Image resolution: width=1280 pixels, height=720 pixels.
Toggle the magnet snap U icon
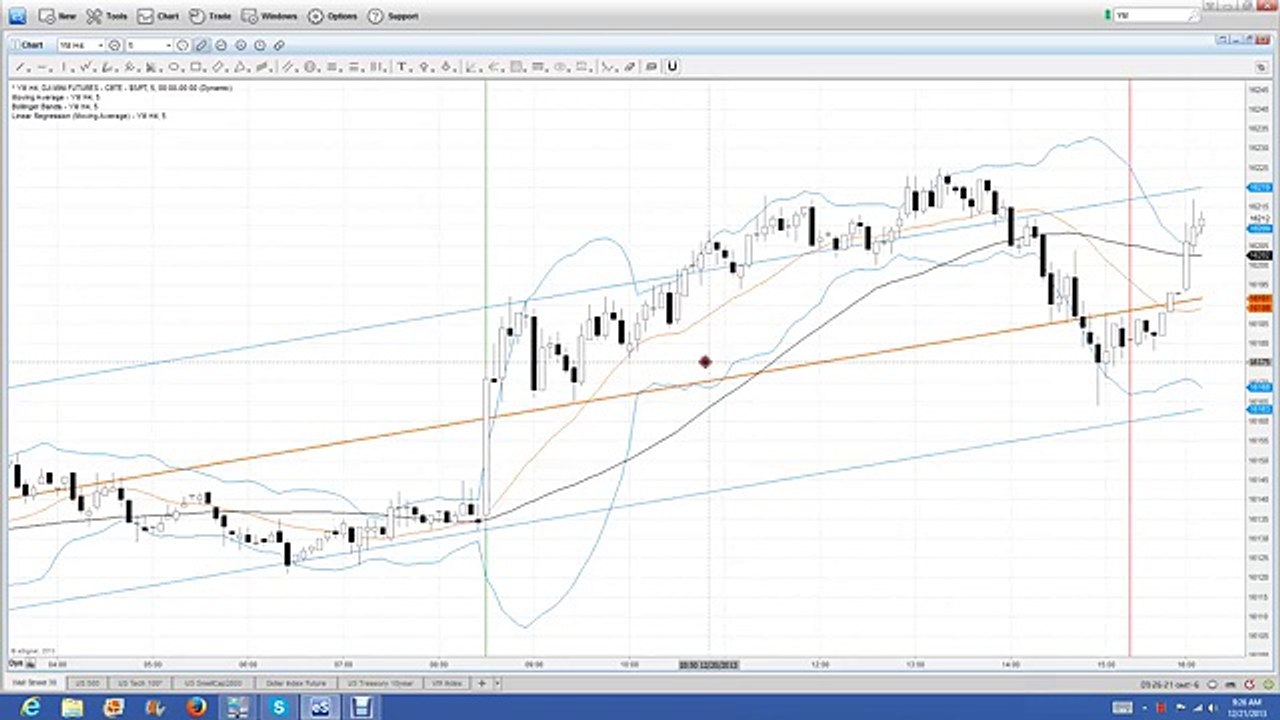click(x=672, y=67)
